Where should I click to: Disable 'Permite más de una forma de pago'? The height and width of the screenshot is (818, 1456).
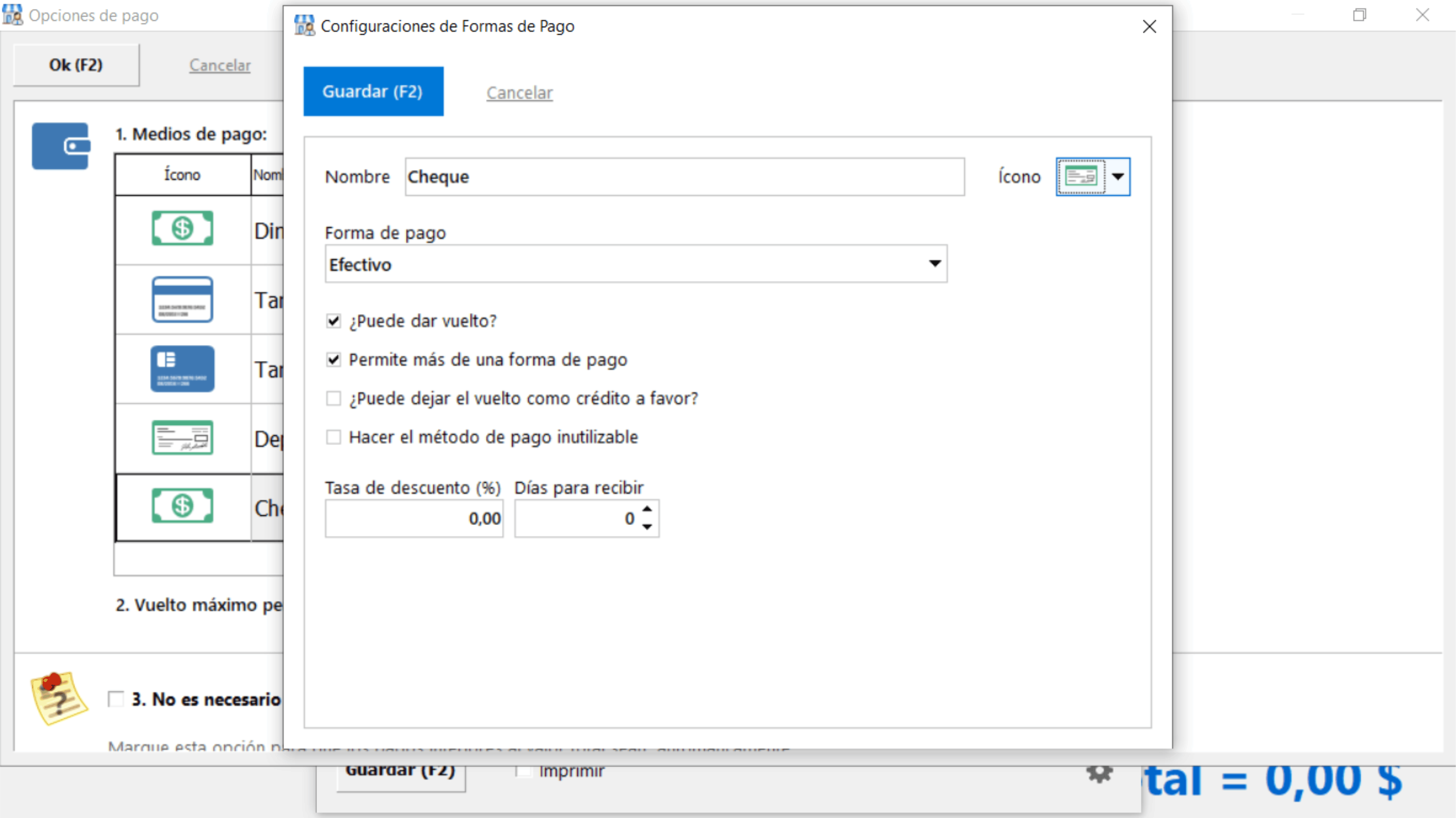tap(334, 359)
